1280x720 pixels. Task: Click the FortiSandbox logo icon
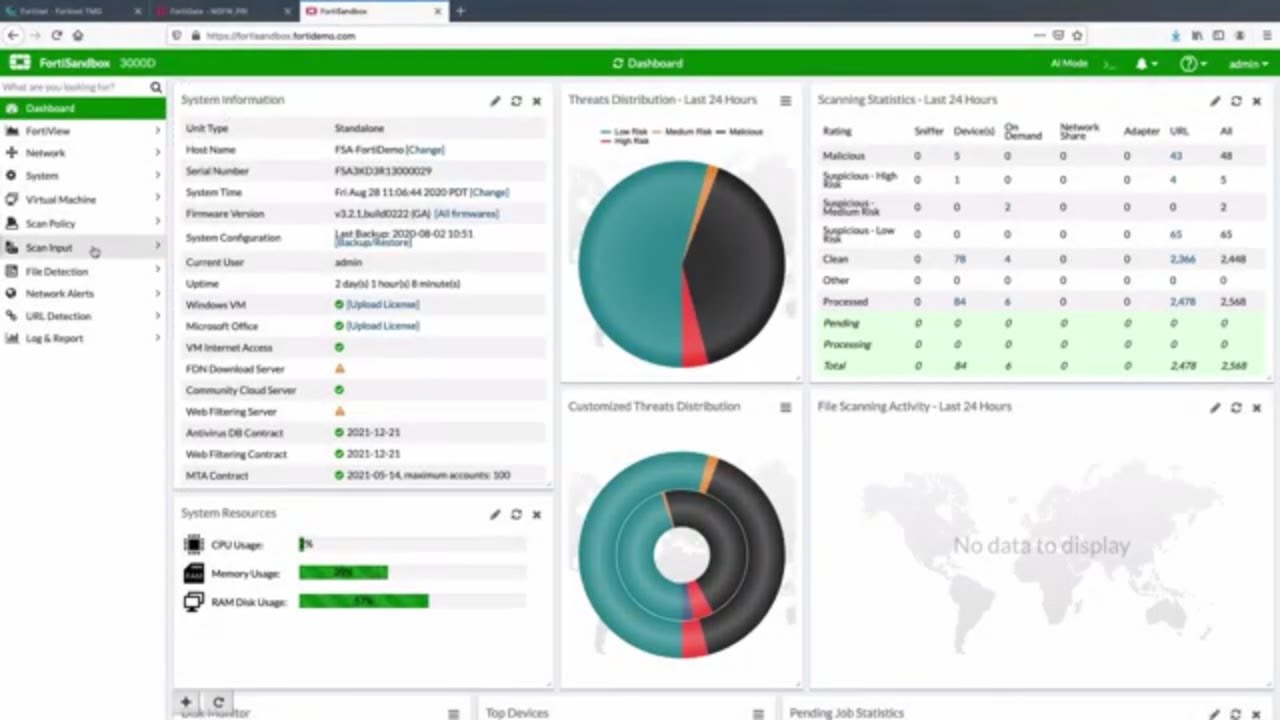[x=20, y=63]
